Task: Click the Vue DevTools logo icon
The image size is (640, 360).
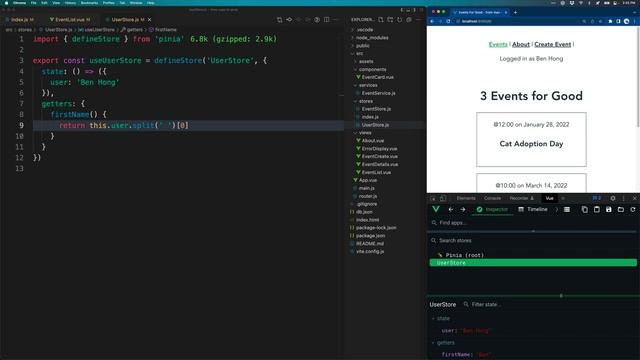Action: coord(436,209)
